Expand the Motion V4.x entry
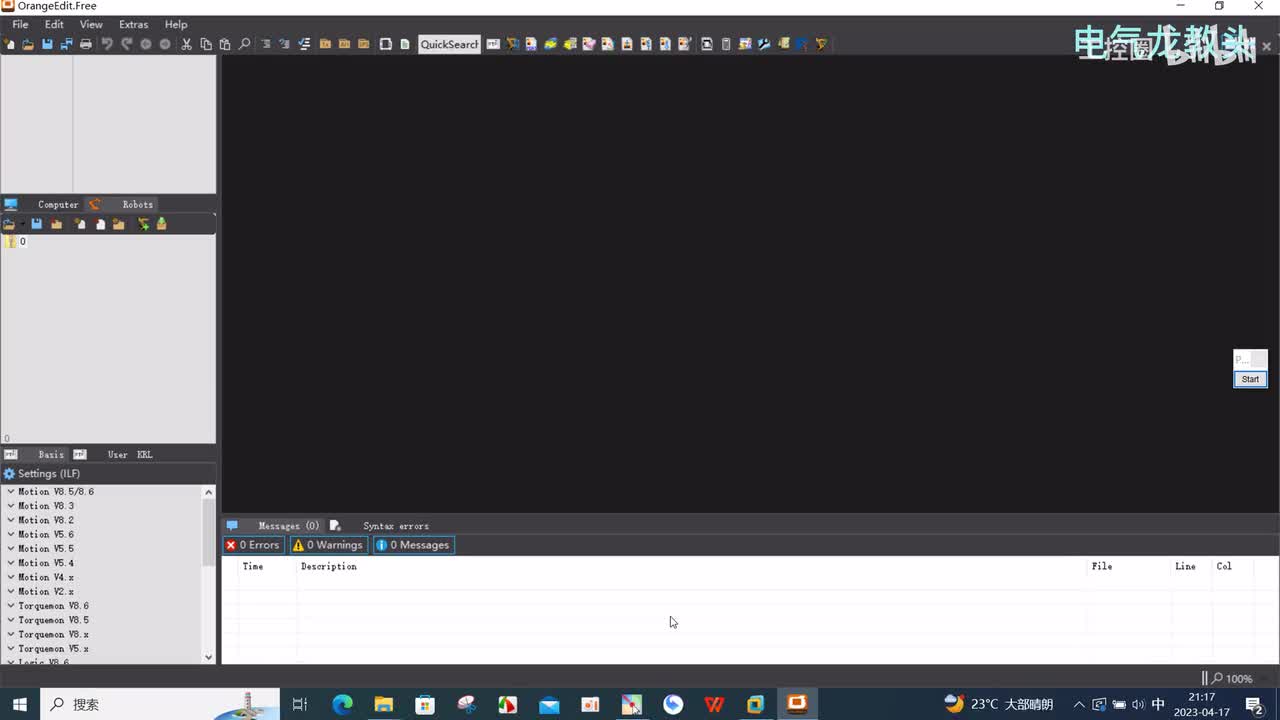Viewport: 1280px width, 720px height. [x=11, y=577]
